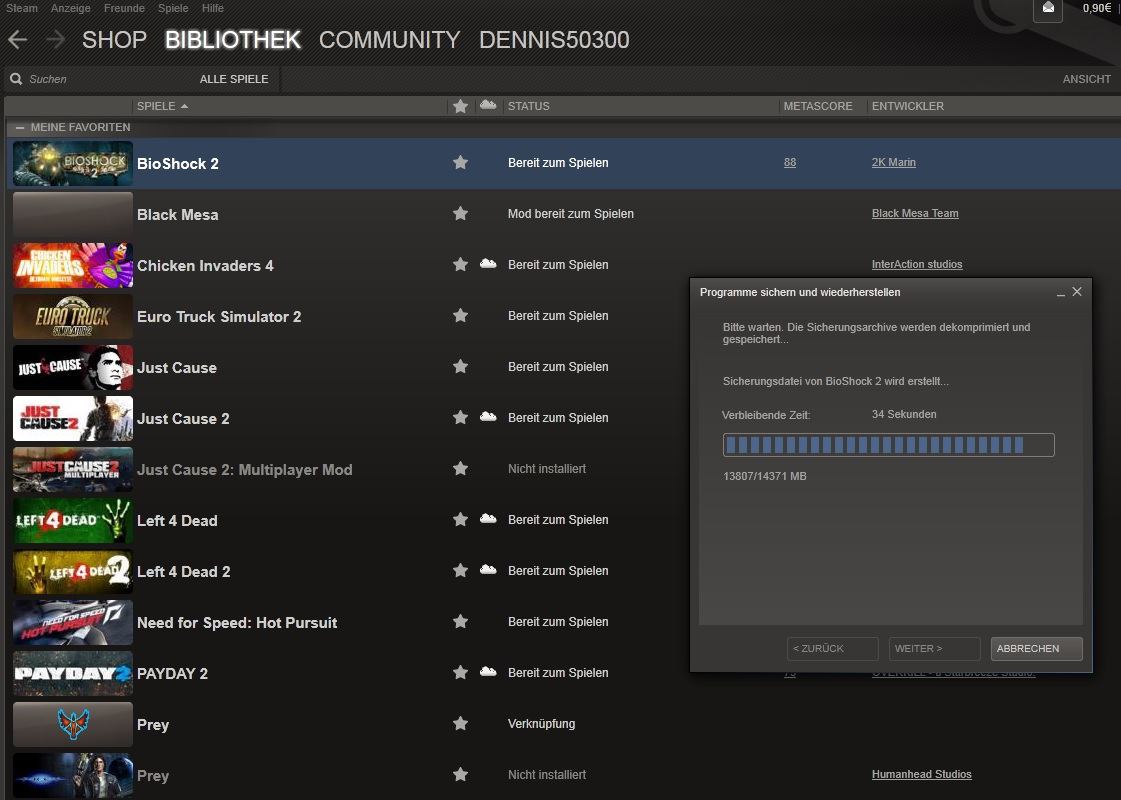Sort by METASCORE column header

tap(818, 106)
